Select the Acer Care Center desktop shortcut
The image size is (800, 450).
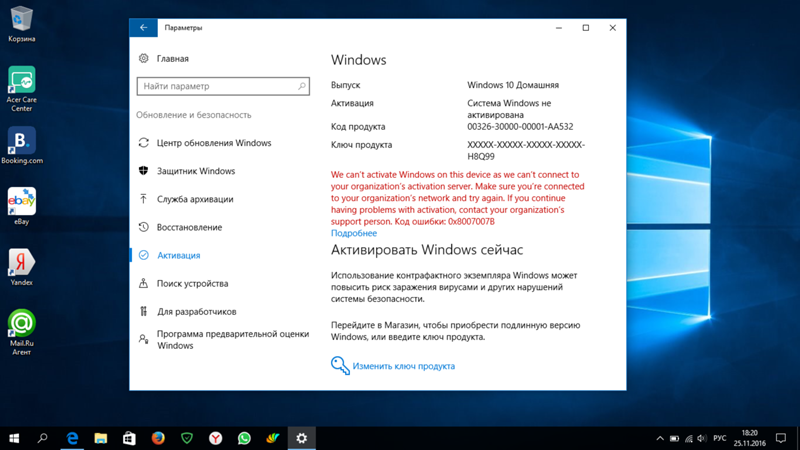21,89
